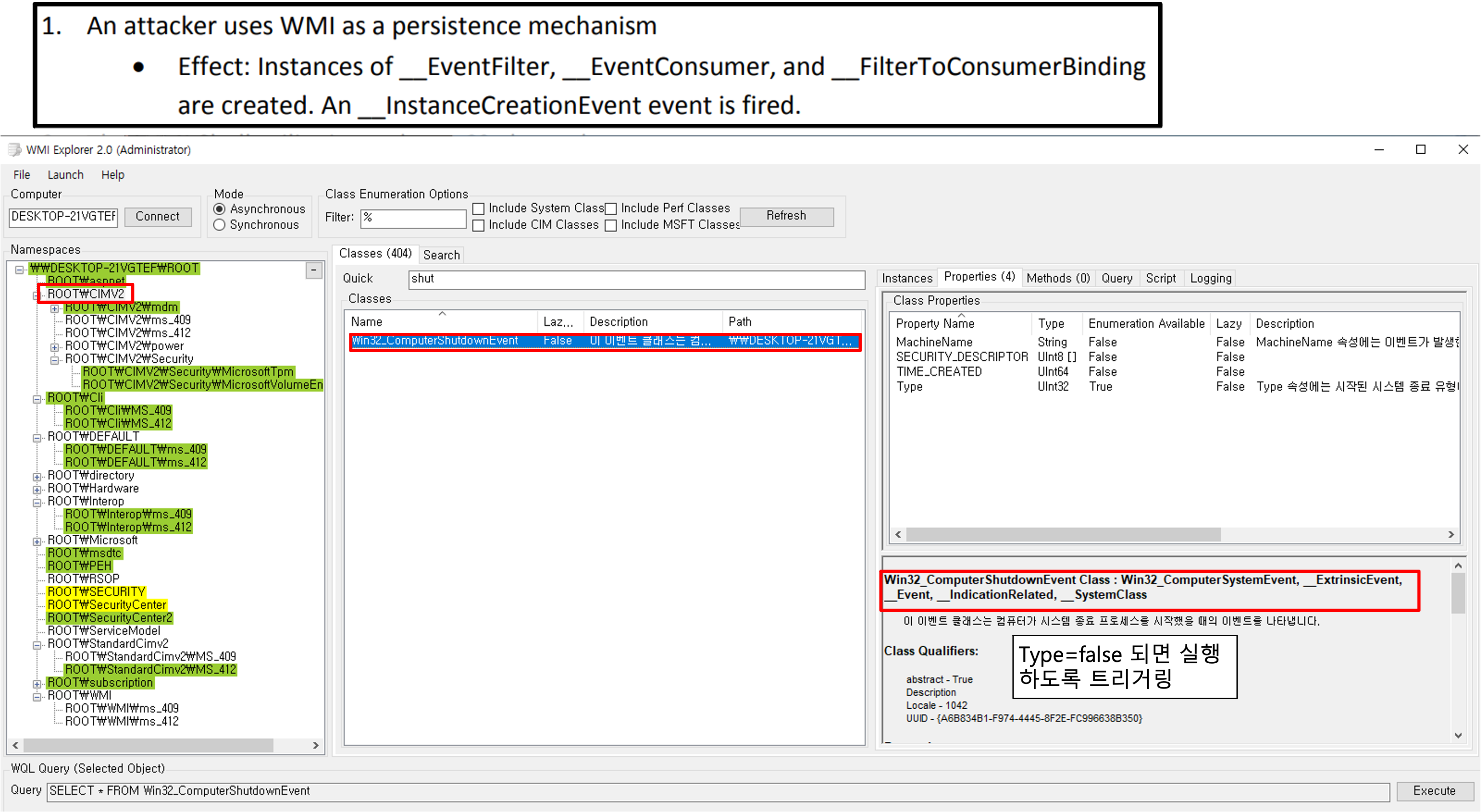The height and width of the screenshot is (812, 1481).
Task: Click the right arrow of Class Properties scrollbar
Action: tap(1451, 534)
